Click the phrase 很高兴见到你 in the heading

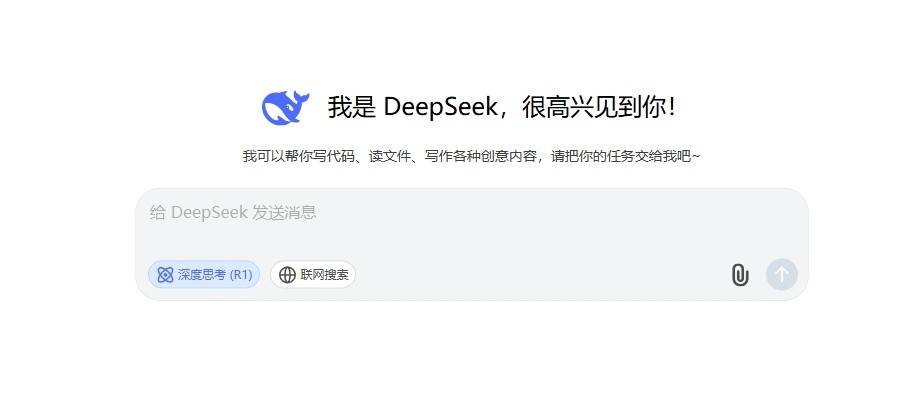[x=593, y=107]
